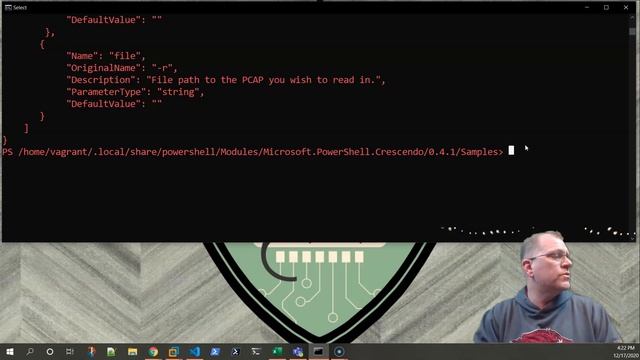Image resolution: width=640 pixels, height=360 pixels.
Task: Launch Cortana circle in taskbar
Action: click(x=50, y=351)
